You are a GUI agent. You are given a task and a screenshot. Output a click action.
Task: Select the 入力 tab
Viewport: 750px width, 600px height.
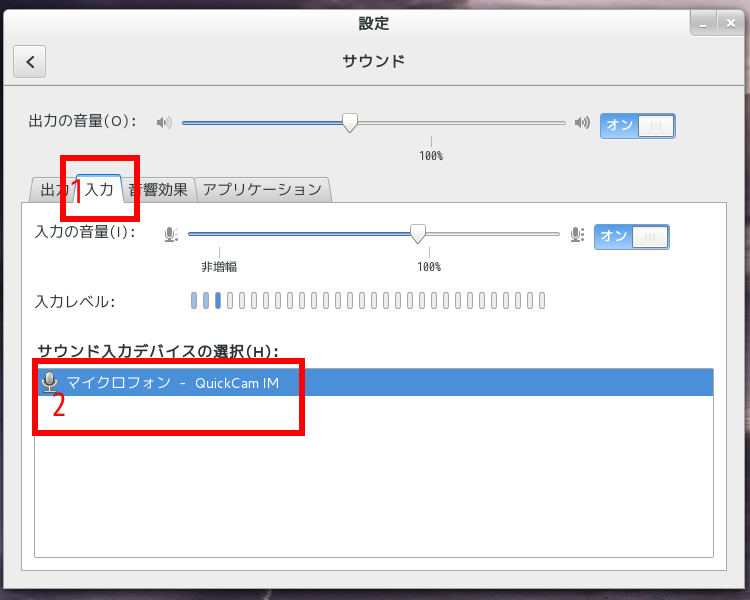(x=99, y=189)
